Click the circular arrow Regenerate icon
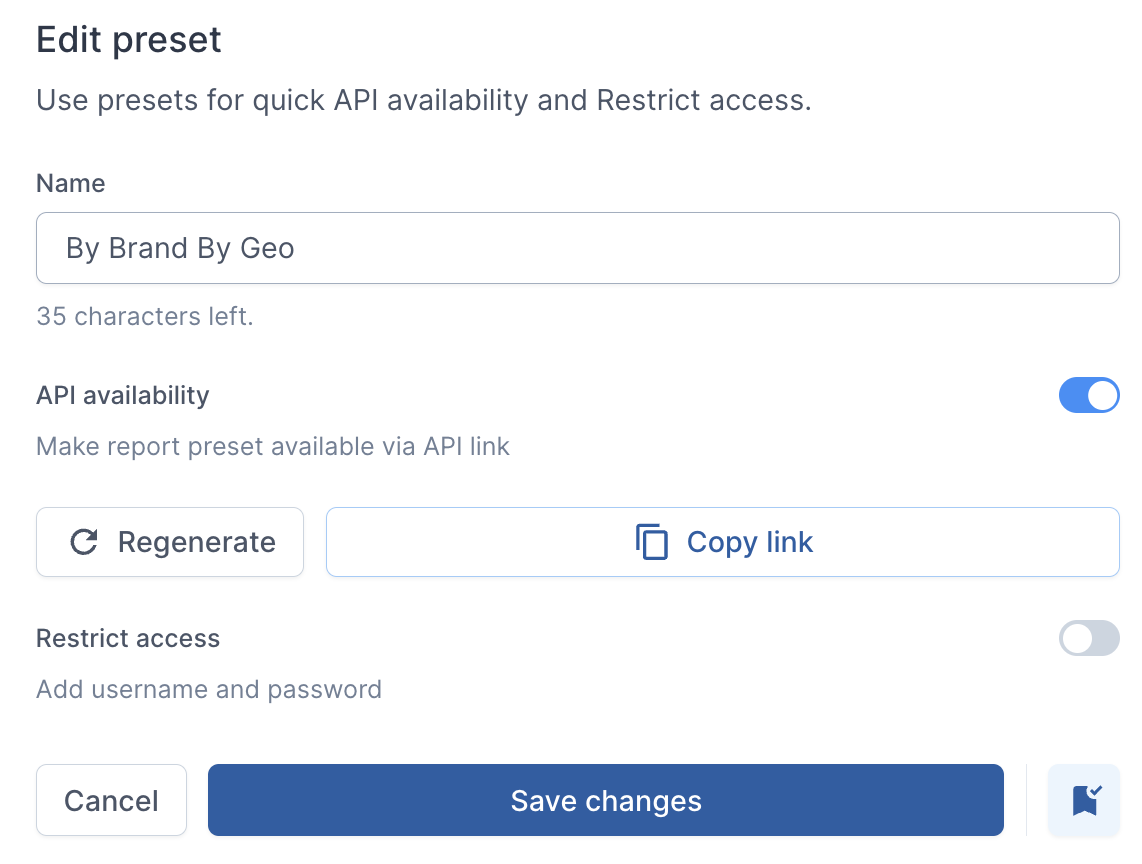The height and width of the screenshot is (864, 1142). click(x=84, y=542)
